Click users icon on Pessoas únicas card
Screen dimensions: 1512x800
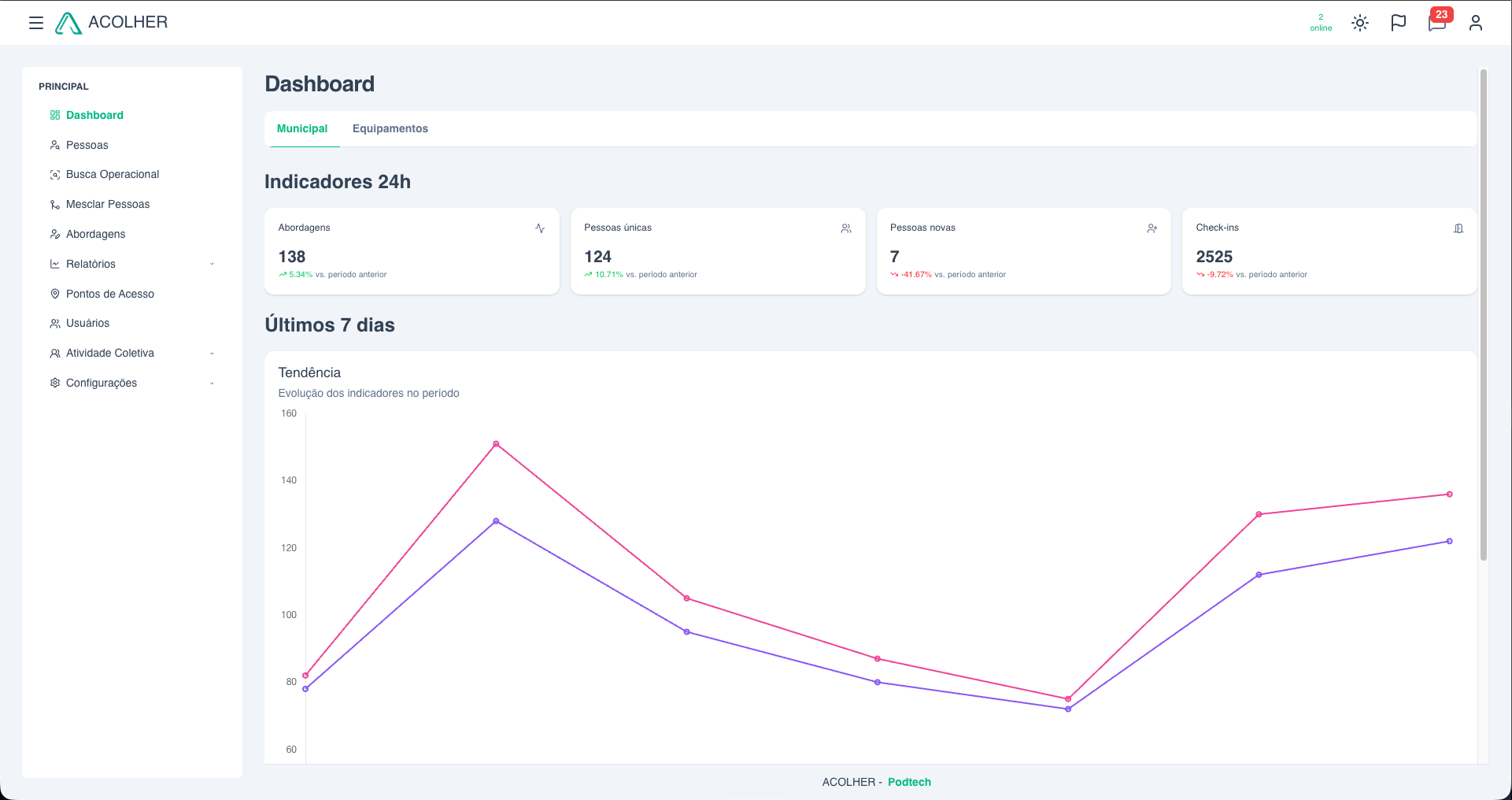click(846, 228)
